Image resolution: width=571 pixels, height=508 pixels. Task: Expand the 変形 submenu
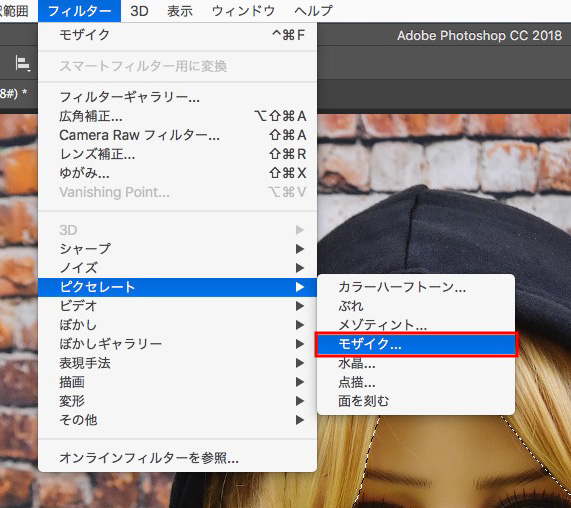(177, 401)
